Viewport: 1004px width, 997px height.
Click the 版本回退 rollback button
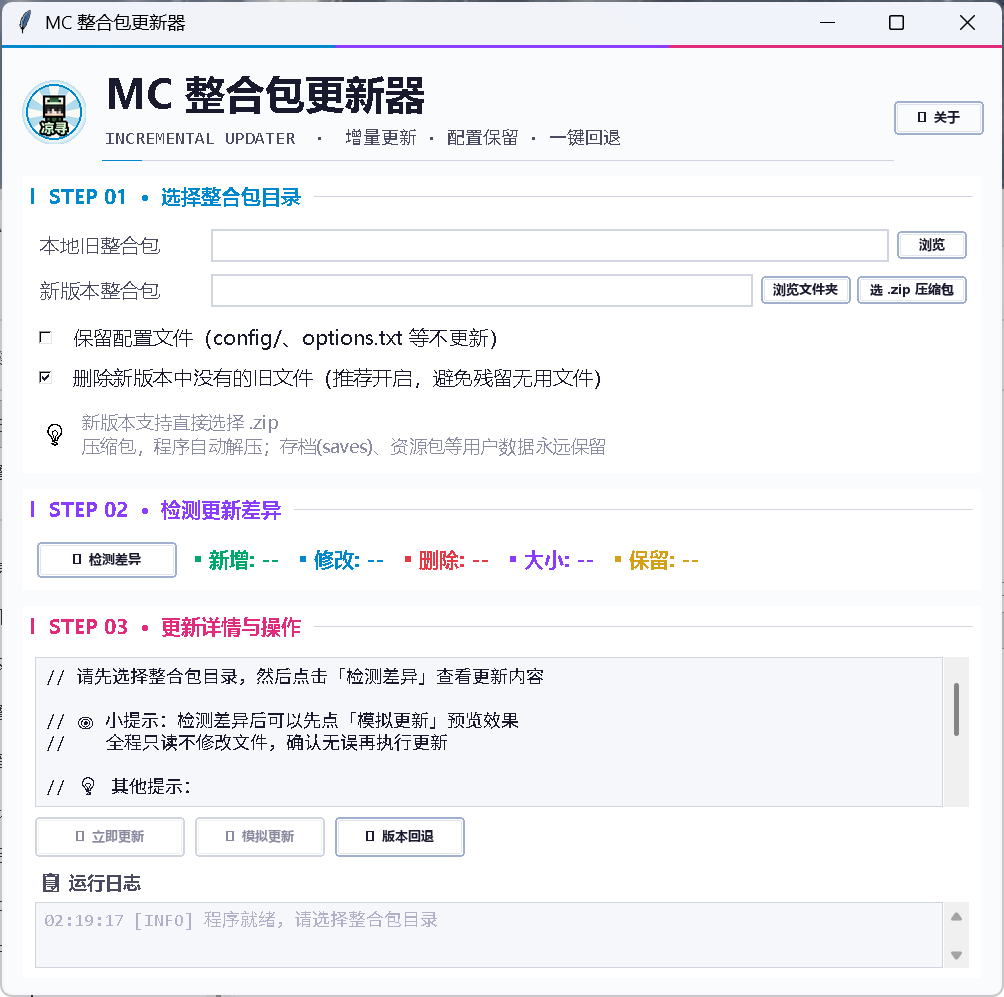[400, 837]
